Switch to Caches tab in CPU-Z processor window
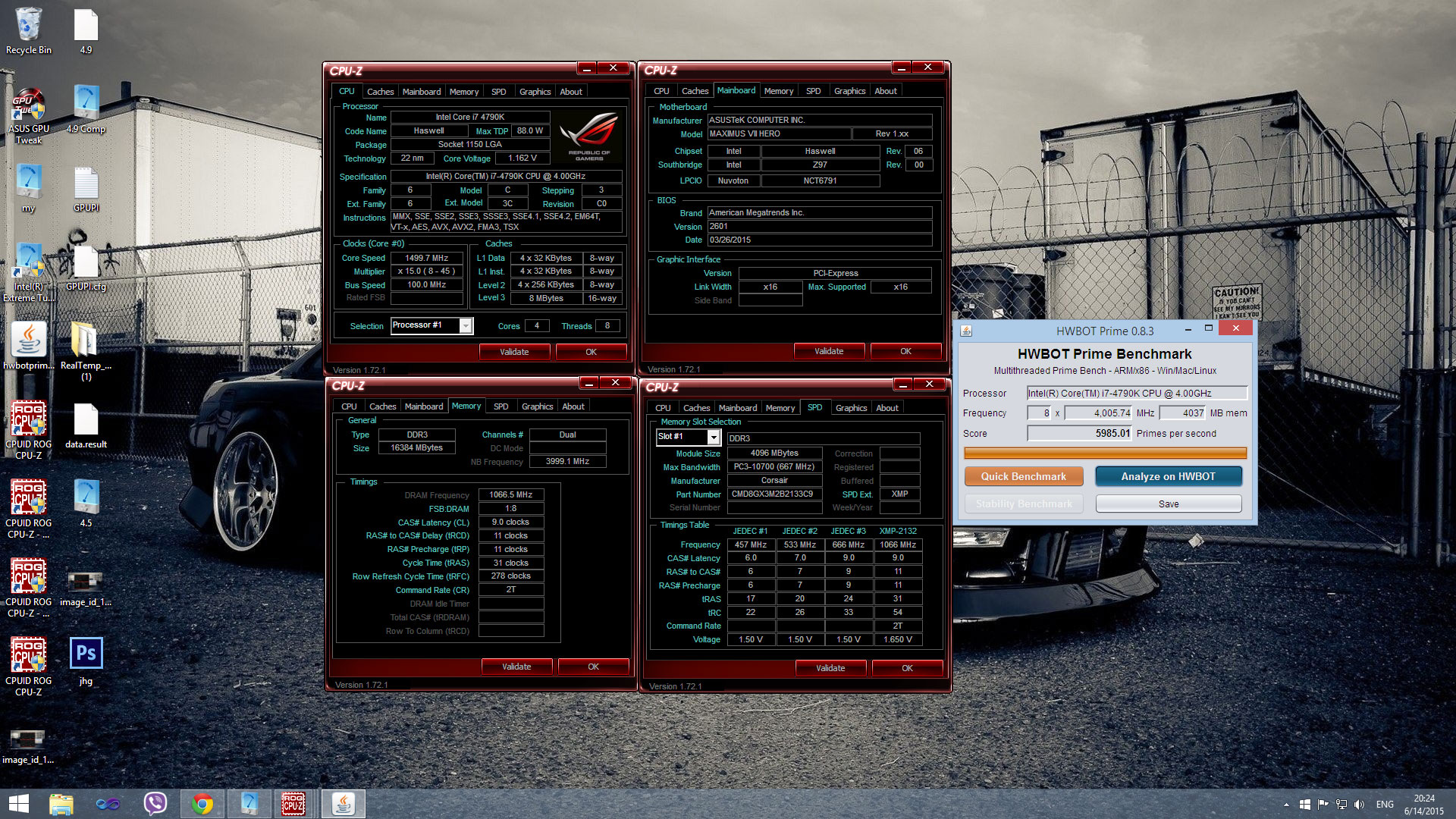This screenshot has height=819, width=1456. [x=380, y=92]
